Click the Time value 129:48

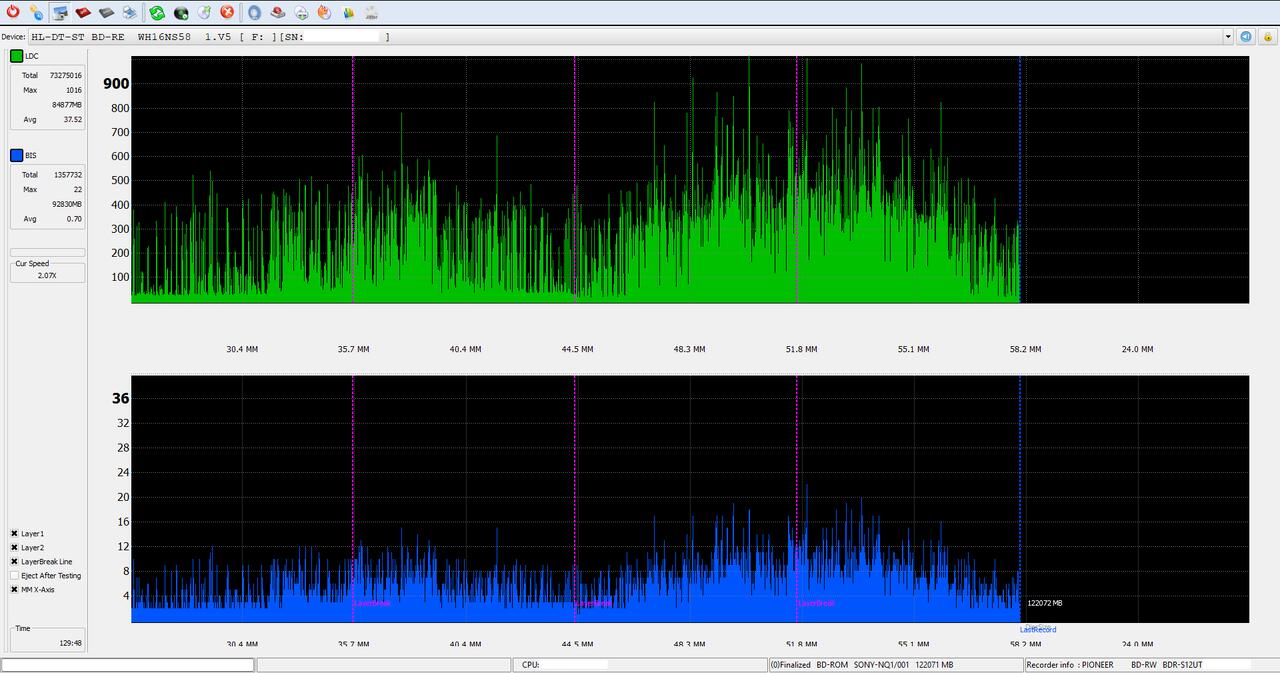(70, 643)
